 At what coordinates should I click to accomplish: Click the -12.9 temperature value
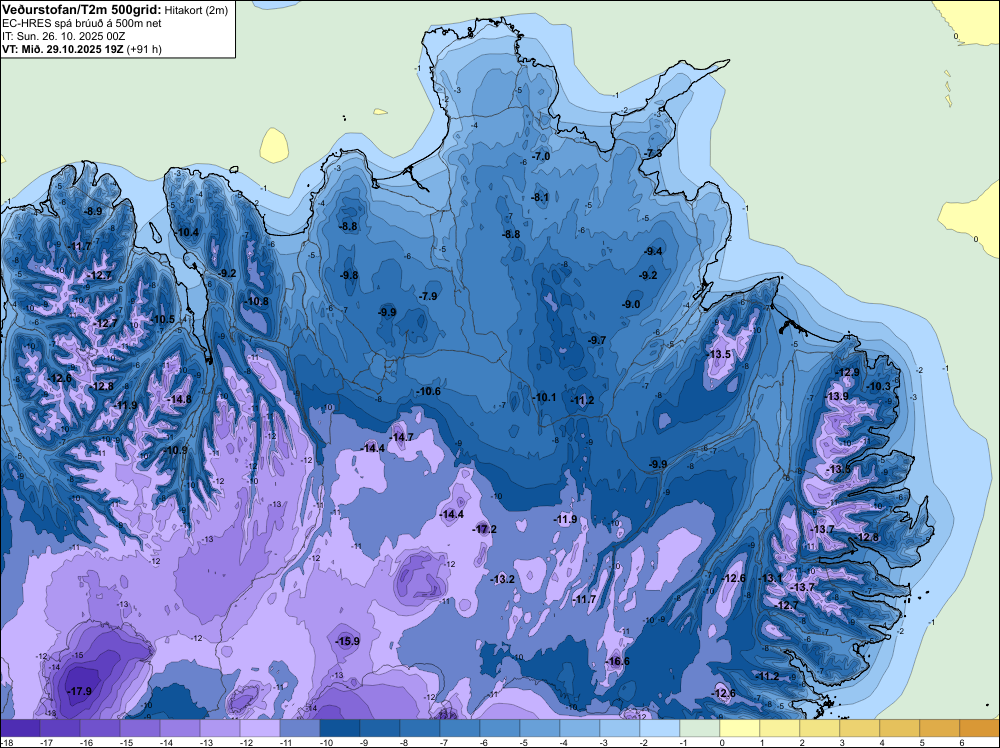[848, 372]
